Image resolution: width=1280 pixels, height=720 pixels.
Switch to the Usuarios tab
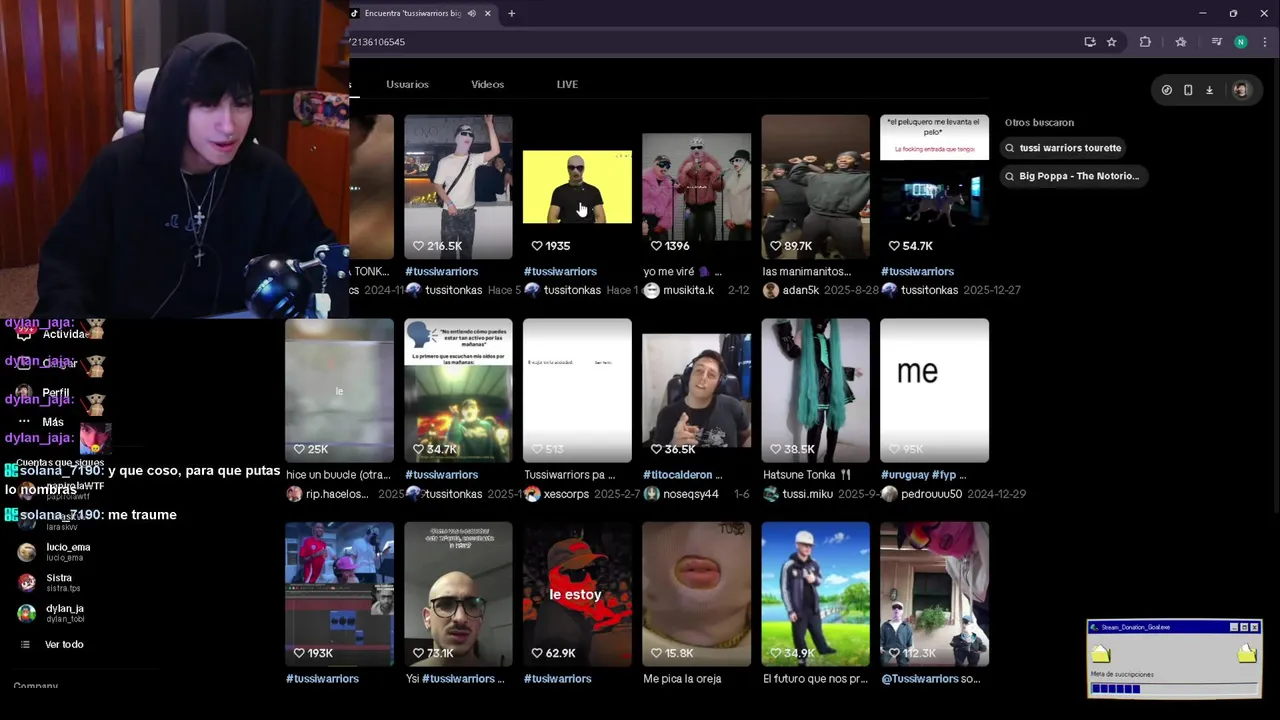tap(407, 84)
